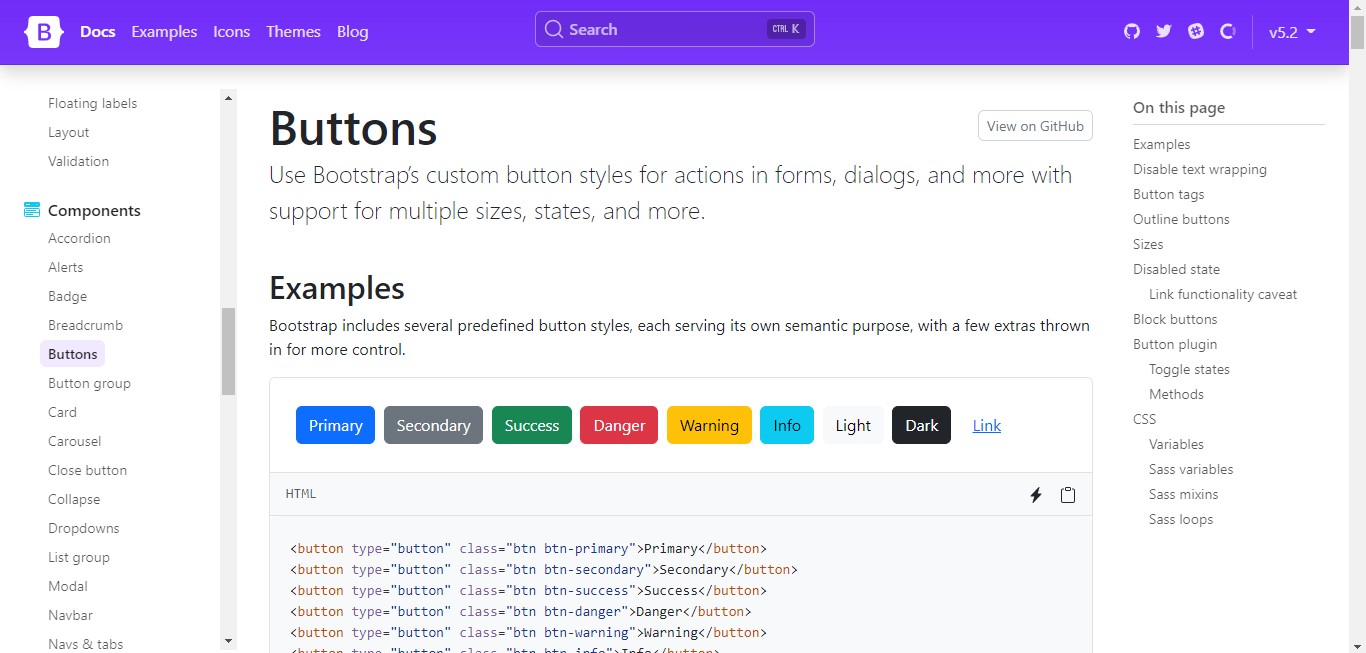Click the Dark example button

point(921,425)
